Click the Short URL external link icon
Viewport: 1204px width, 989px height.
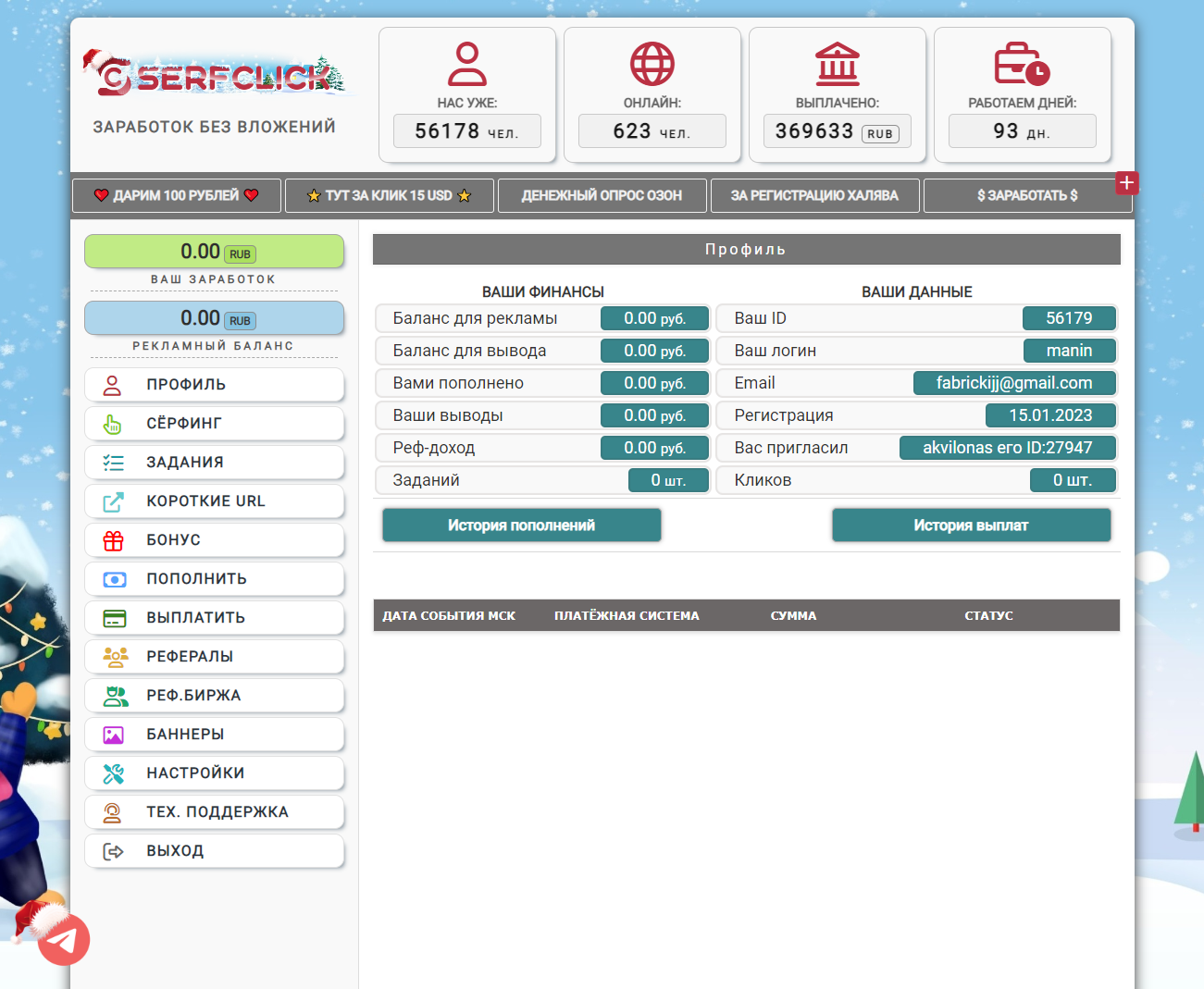click(113, 501)
